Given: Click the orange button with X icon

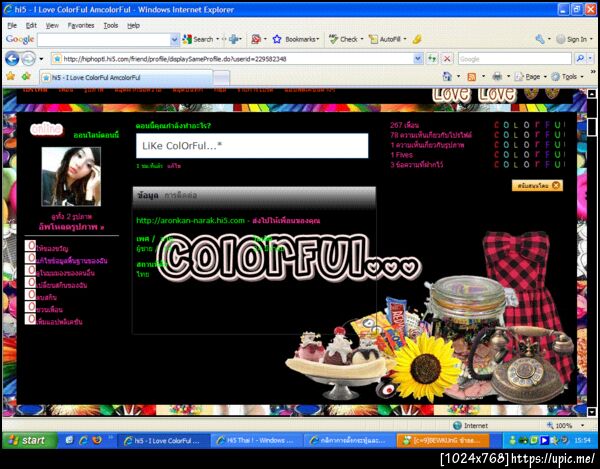Looking at the screenshot, I should pos(537,186).
